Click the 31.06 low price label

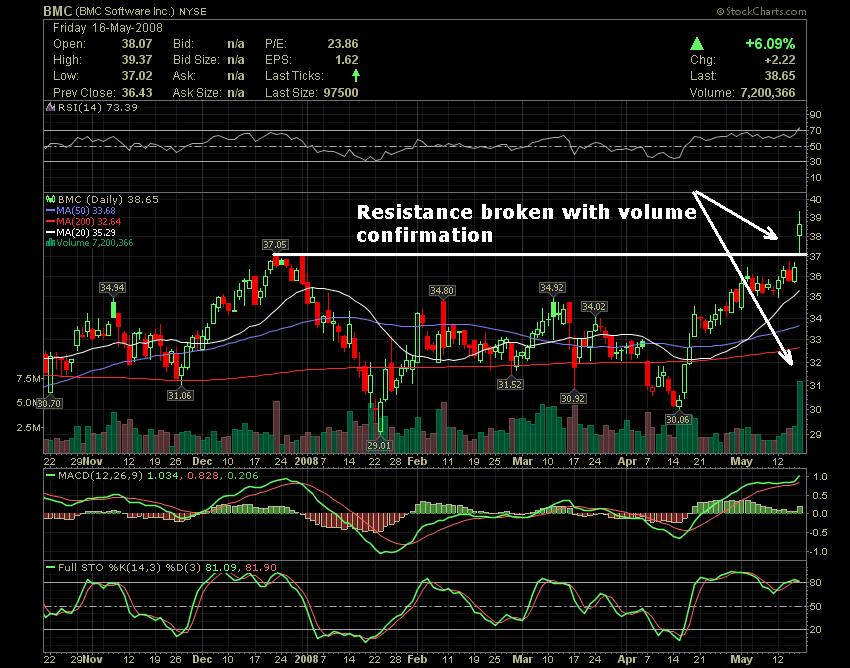tap(180, 395)
